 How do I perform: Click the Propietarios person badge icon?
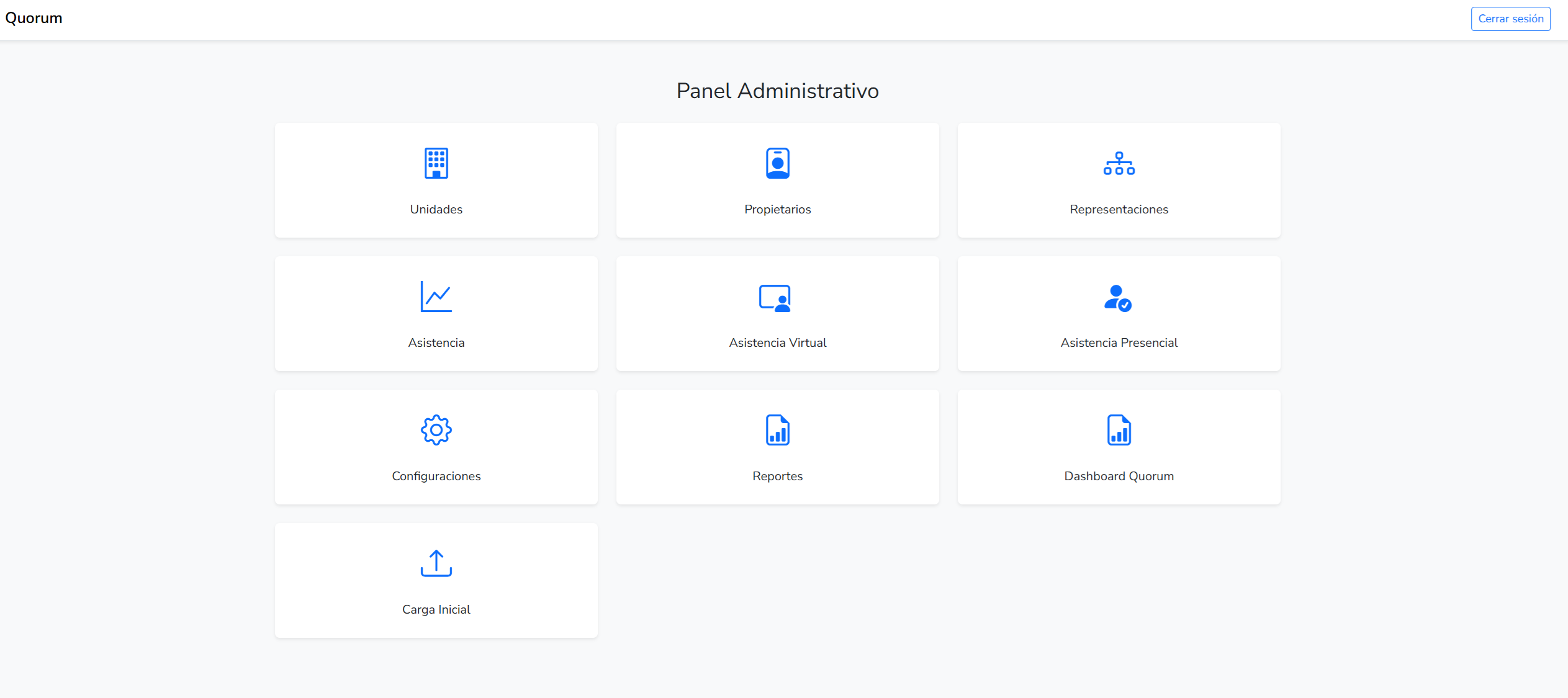point(777,163)
